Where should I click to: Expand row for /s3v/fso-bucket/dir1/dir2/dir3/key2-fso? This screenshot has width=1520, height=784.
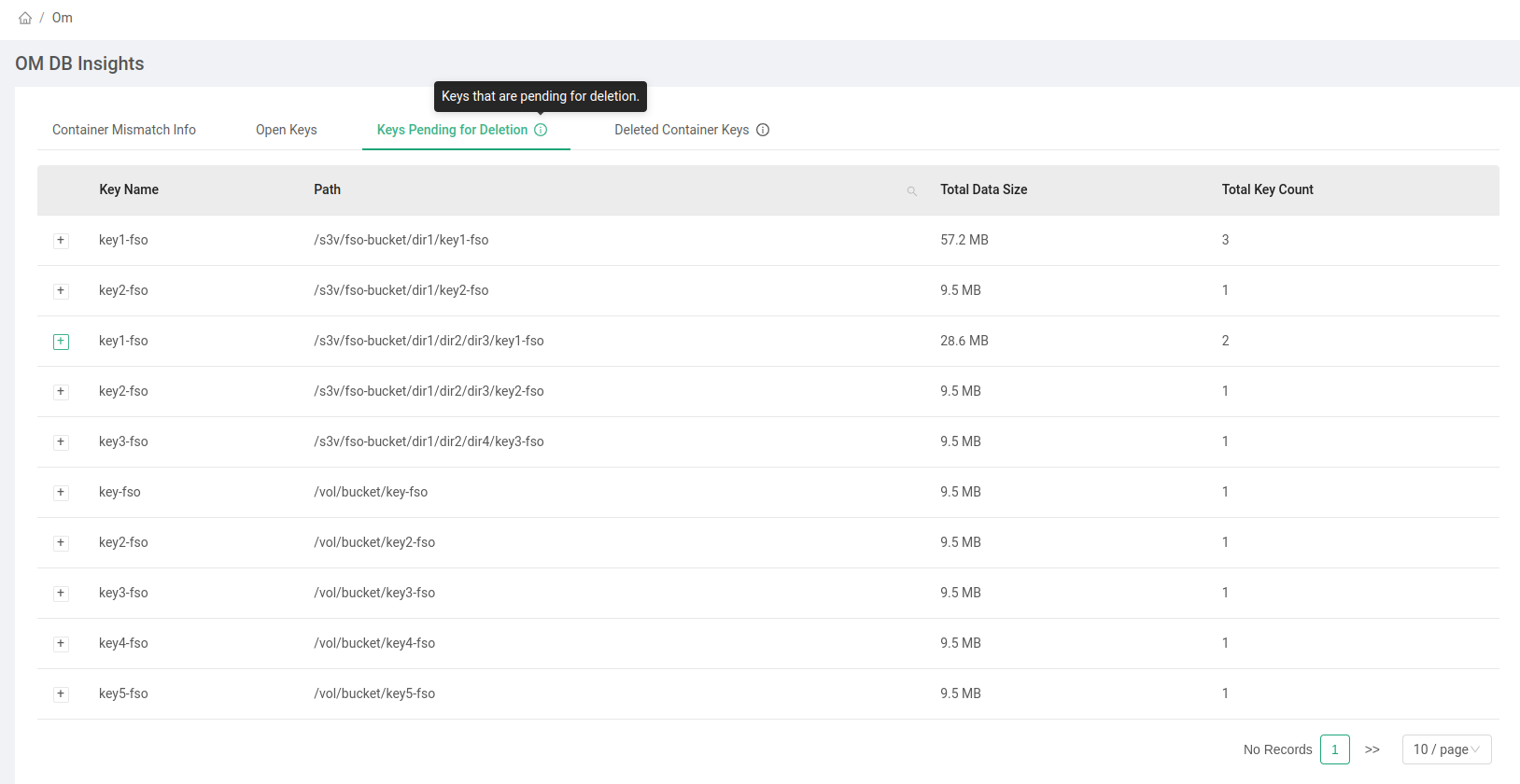pyautogui.click(x=61, y=392)
